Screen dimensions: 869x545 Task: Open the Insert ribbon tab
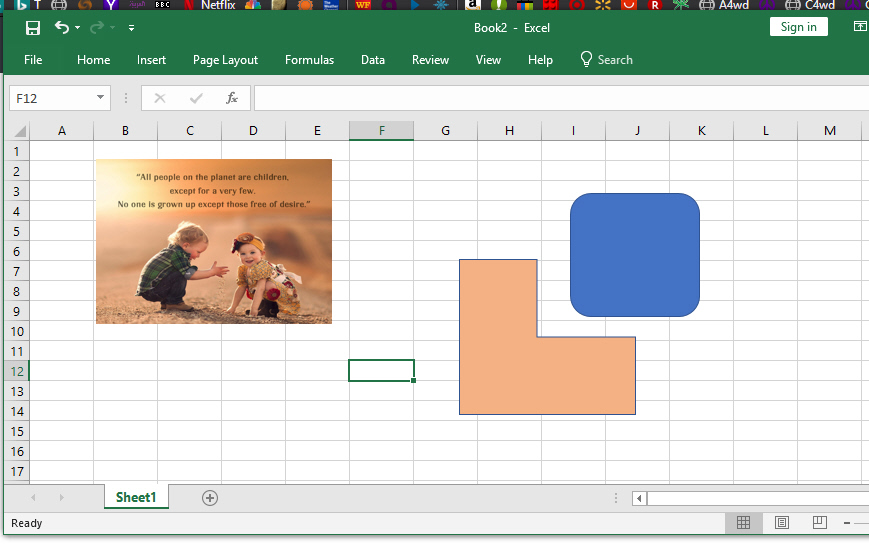(x=151, y=60)
